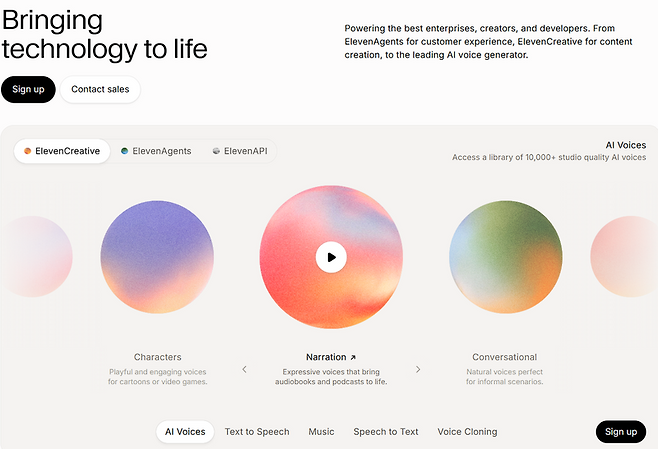Click the green ElevenAgents dot icon
Viewport: 658px width, 449px height.
point(125,151)
